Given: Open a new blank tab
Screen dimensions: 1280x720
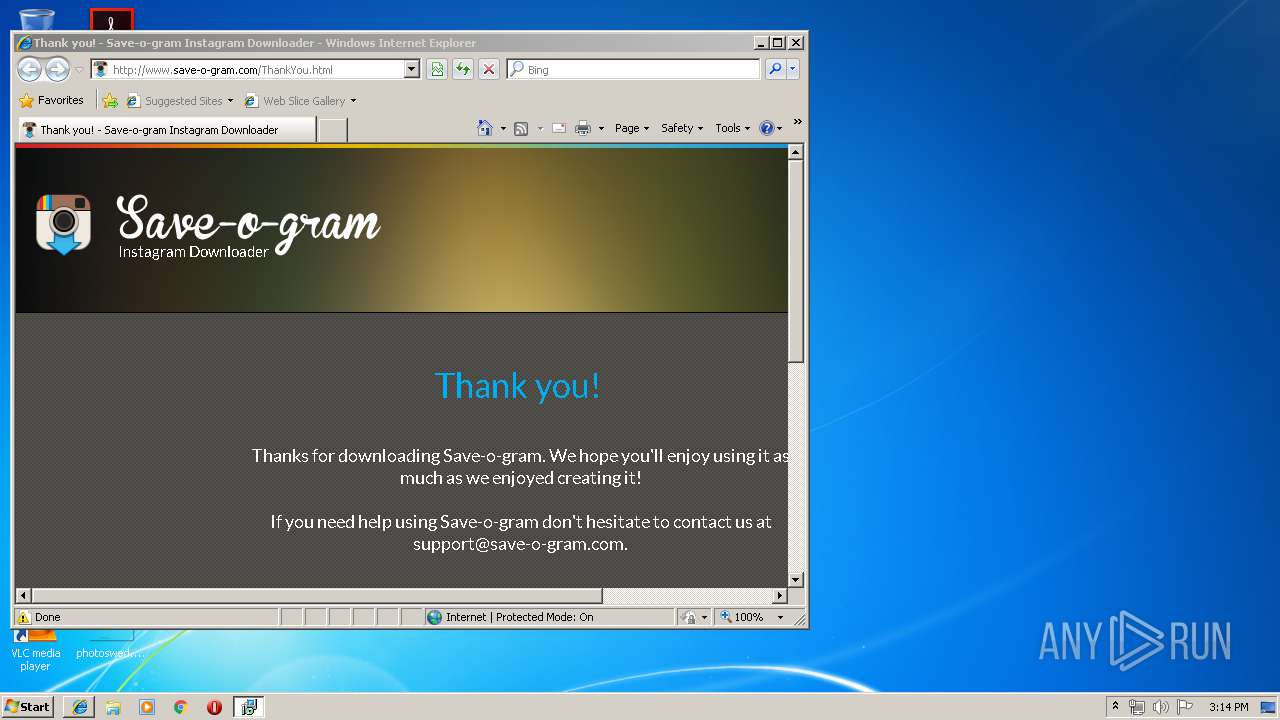Looking at the screenshot, I should (x=333, y=130).
